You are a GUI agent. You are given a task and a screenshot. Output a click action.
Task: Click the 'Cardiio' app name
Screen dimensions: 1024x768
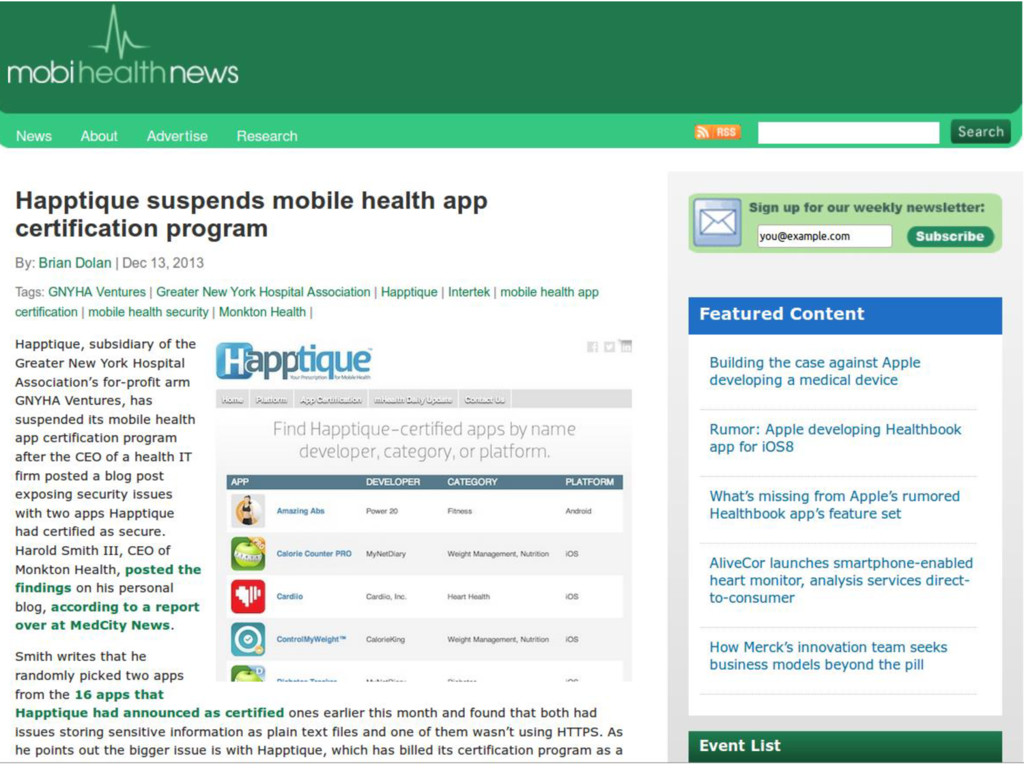click(x=289, y=596)
